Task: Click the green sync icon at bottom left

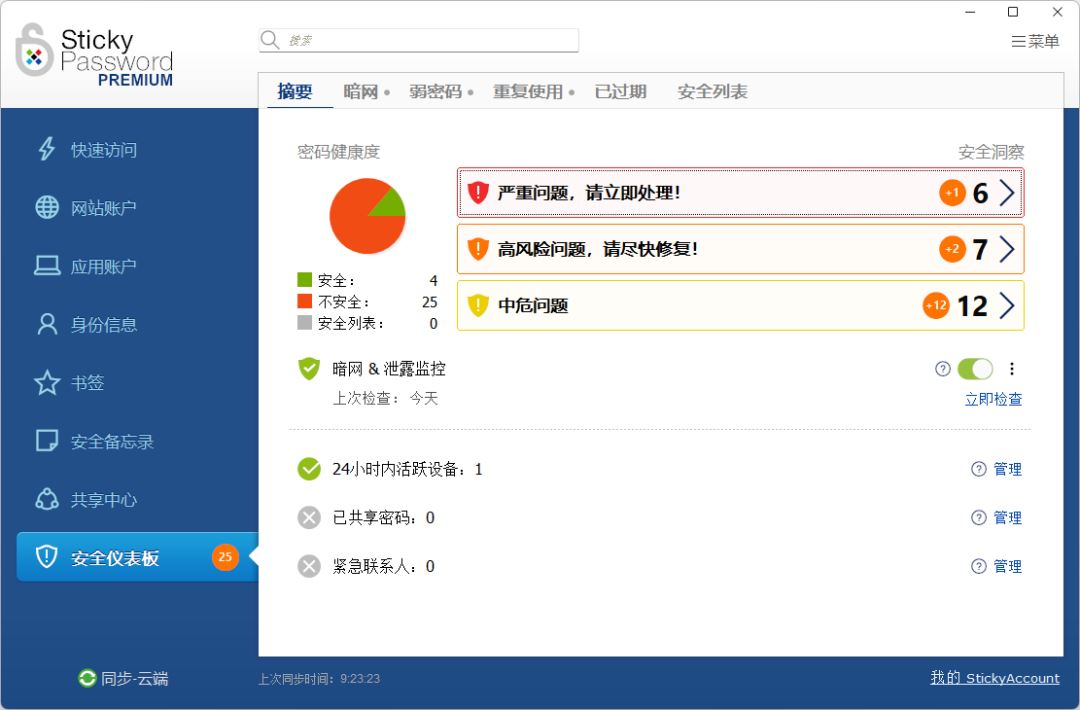Action: 87,678
